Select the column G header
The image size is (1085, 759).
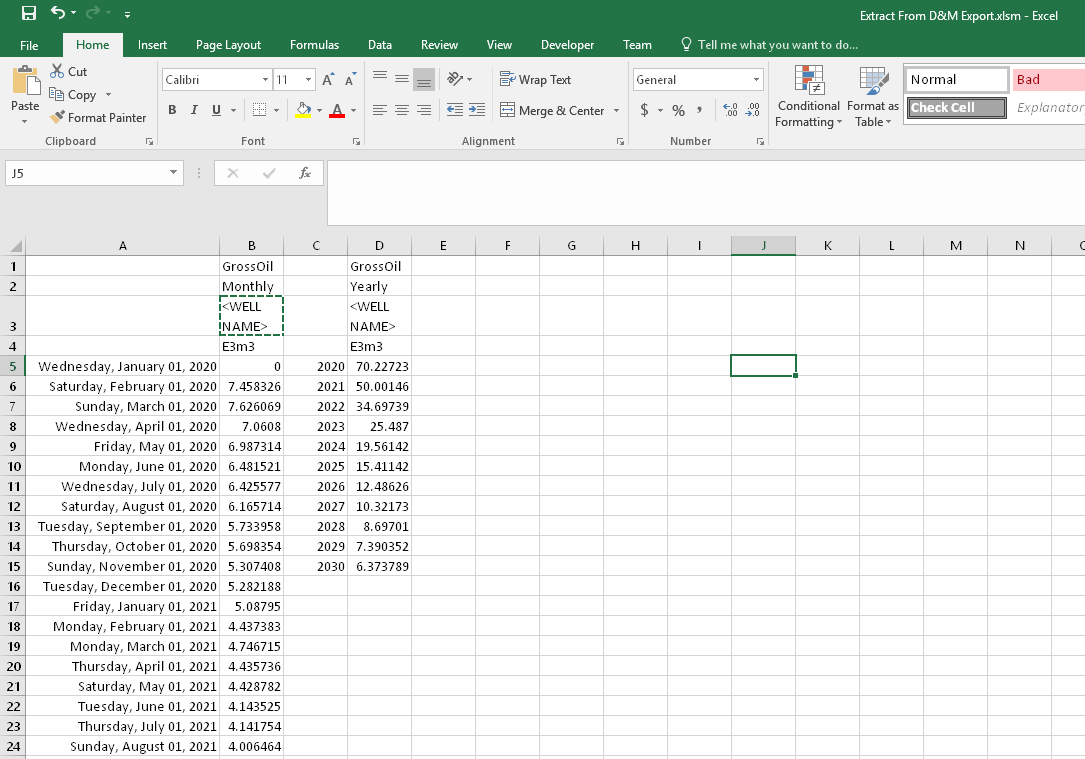pos(571,245)
